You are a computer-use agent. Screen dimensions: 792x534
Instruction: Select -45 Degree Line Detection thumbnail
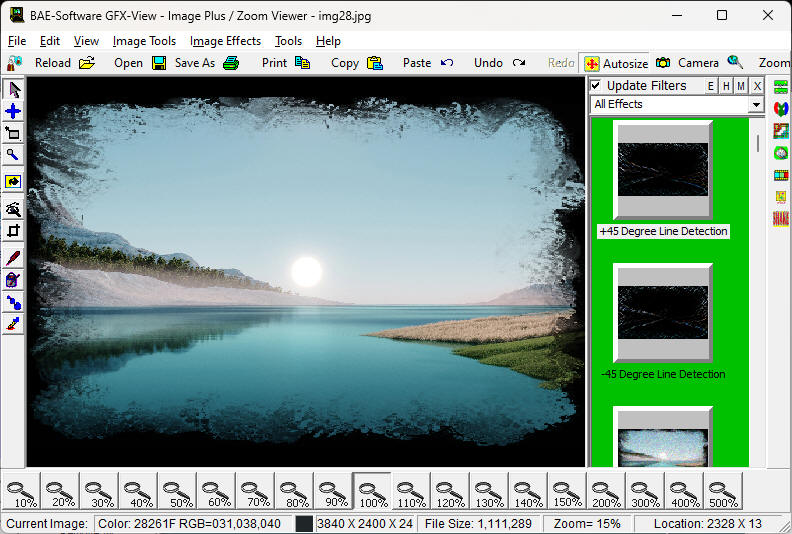[663, 313]
